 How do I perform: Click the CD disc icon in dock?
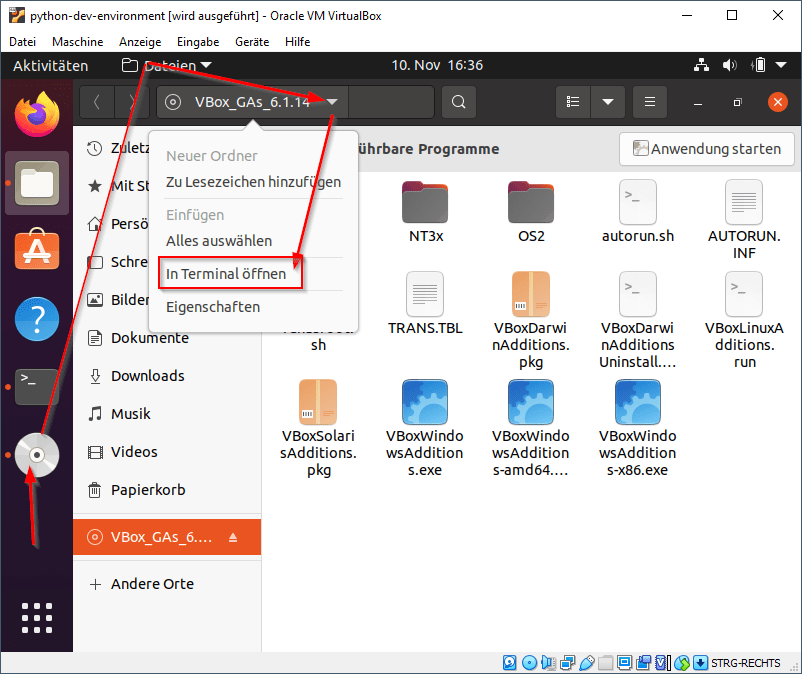tap(37, 455)
